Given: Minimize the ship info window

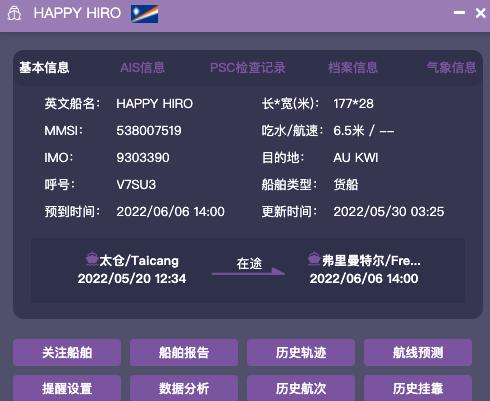Looking at the screenshot, I should tap(459, 13).
